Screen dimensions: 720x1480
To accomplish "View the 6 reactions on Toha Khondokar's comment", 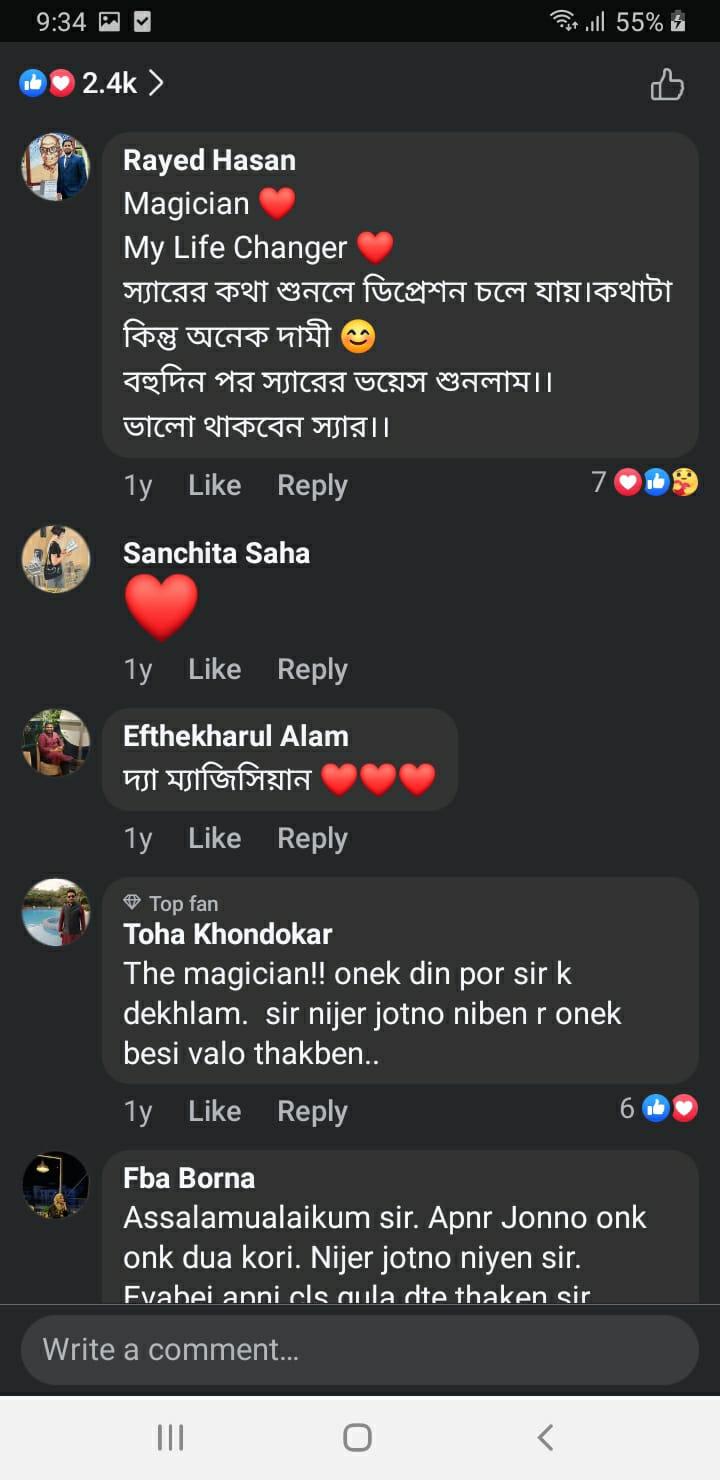I will (658, 1108).
